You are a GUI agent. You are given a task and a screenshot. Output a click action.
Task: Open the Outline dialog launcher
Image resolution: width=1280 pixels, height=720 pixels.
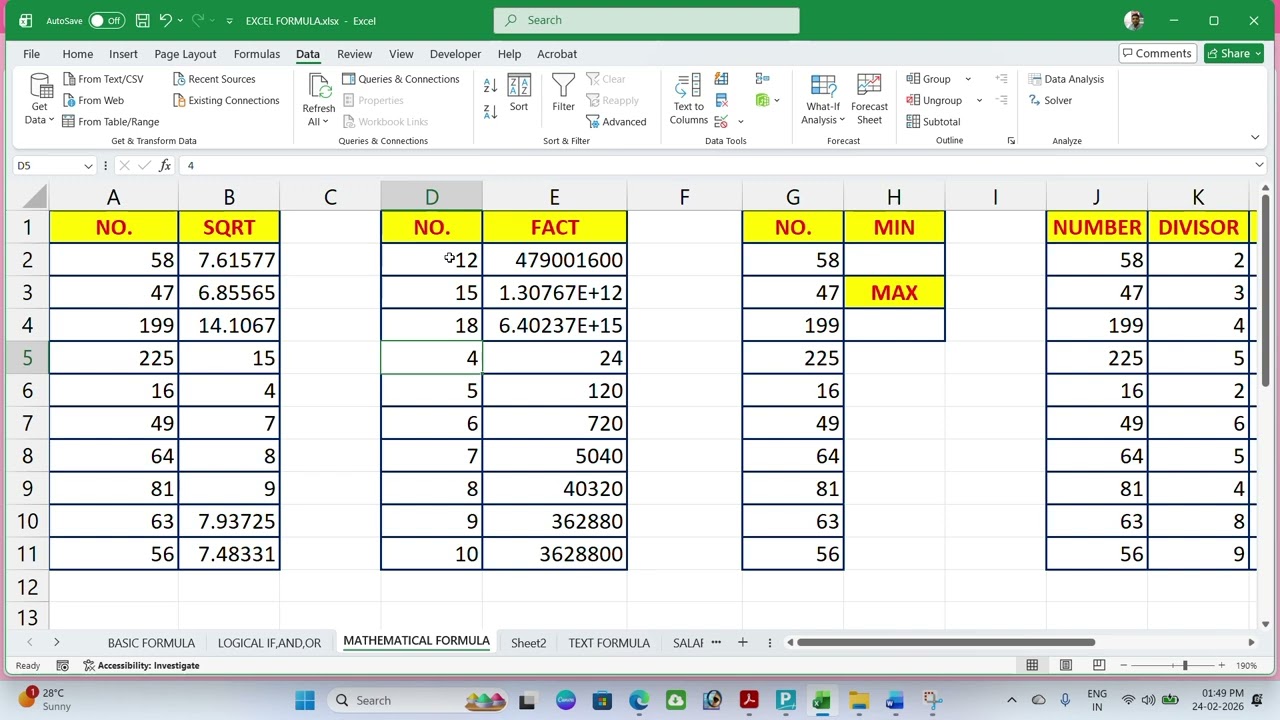1011,141
